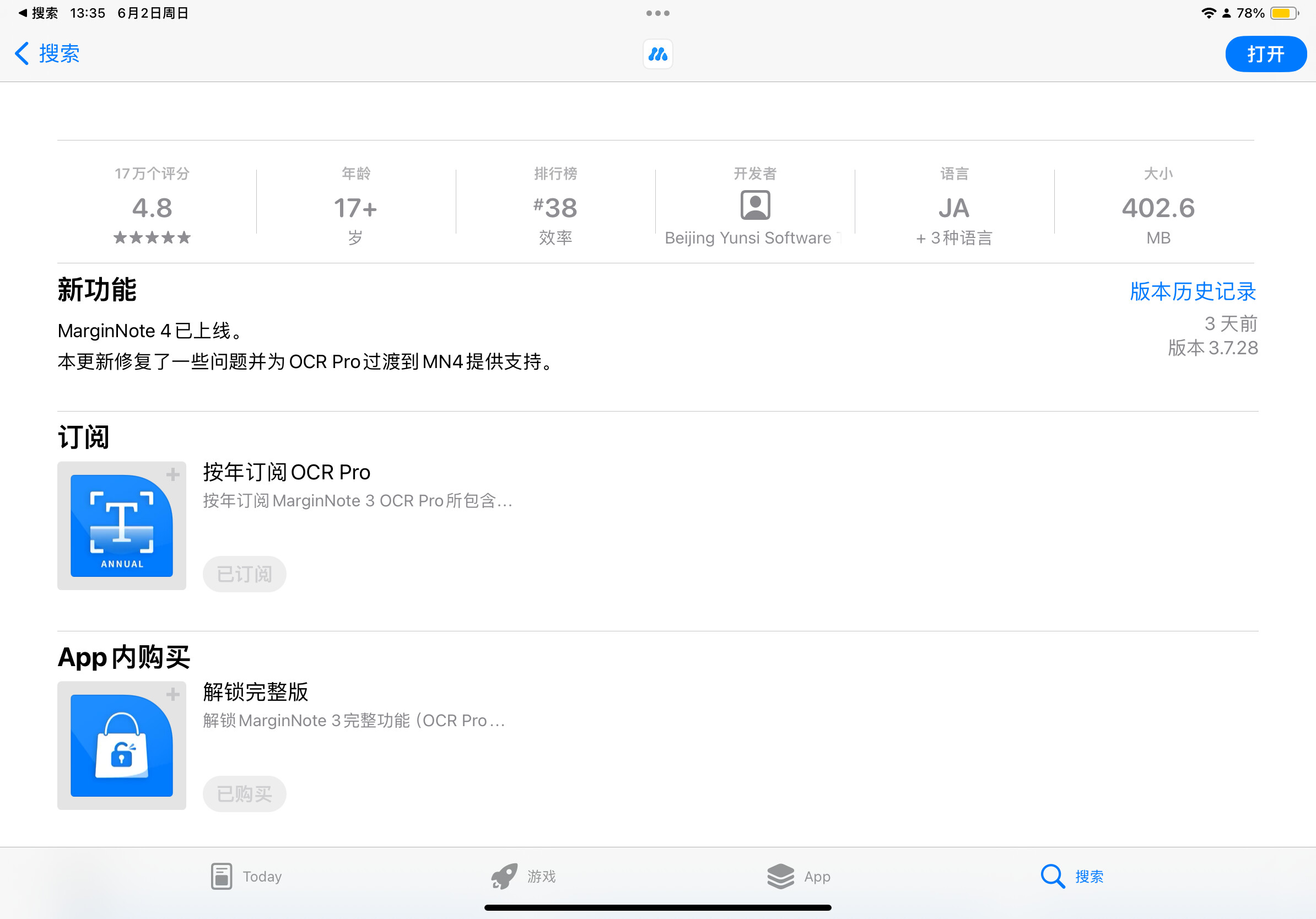Expand the truncated OCR Pro subscription description
1316x919 pixels.
coord(357,501)
